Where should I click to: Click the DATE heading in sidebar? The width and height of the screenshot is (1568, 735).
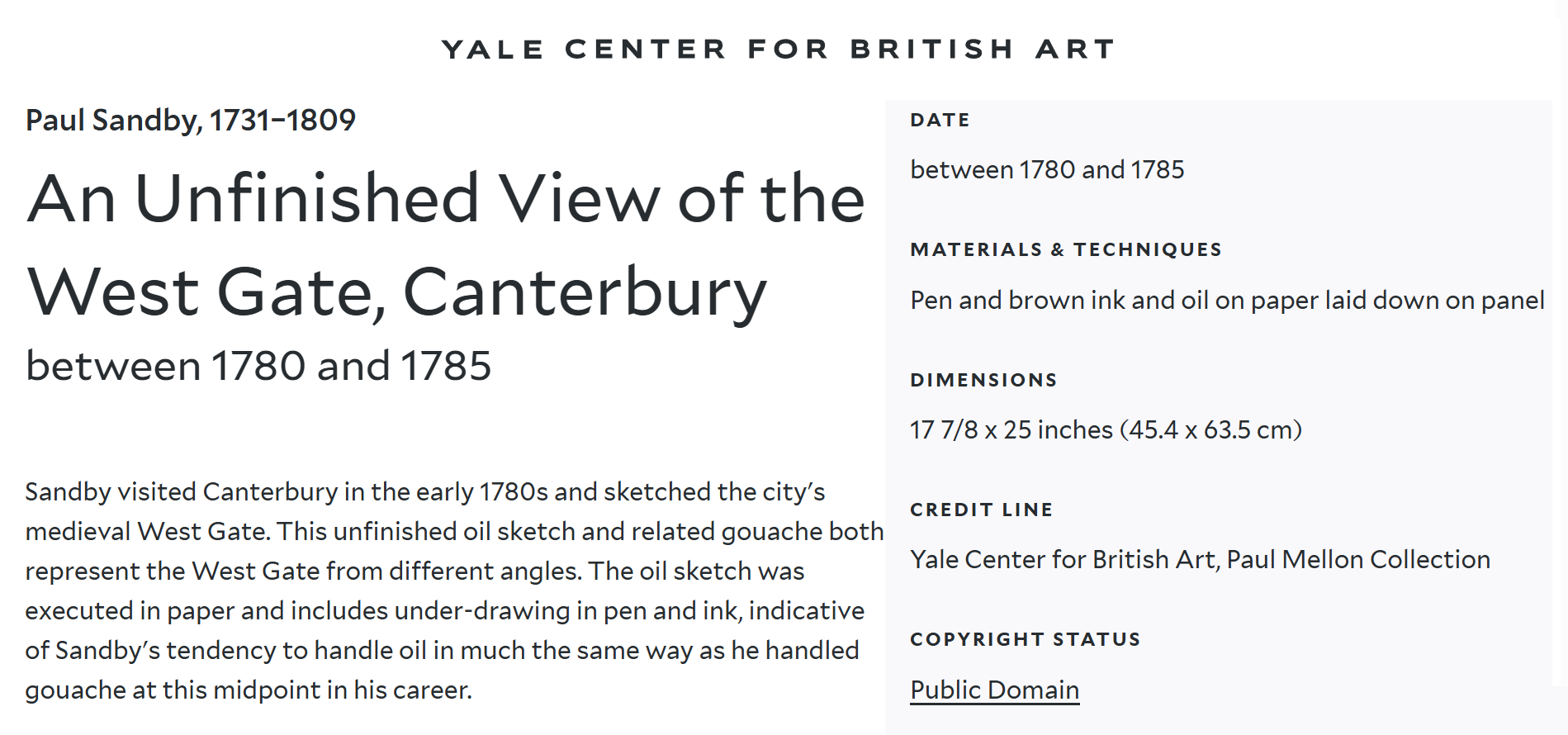tap(940, 120)
